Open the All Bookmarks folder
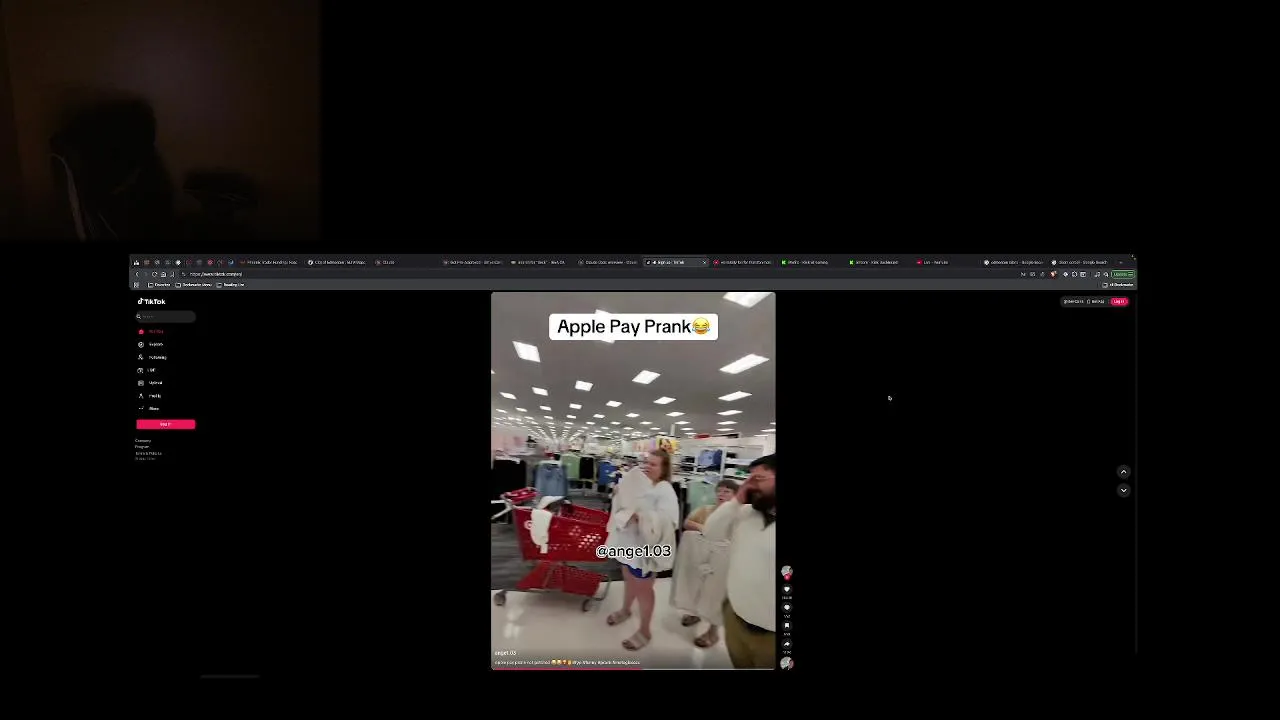The width and height of the screenshot is (1280, 720). (x=1118, y=285)
